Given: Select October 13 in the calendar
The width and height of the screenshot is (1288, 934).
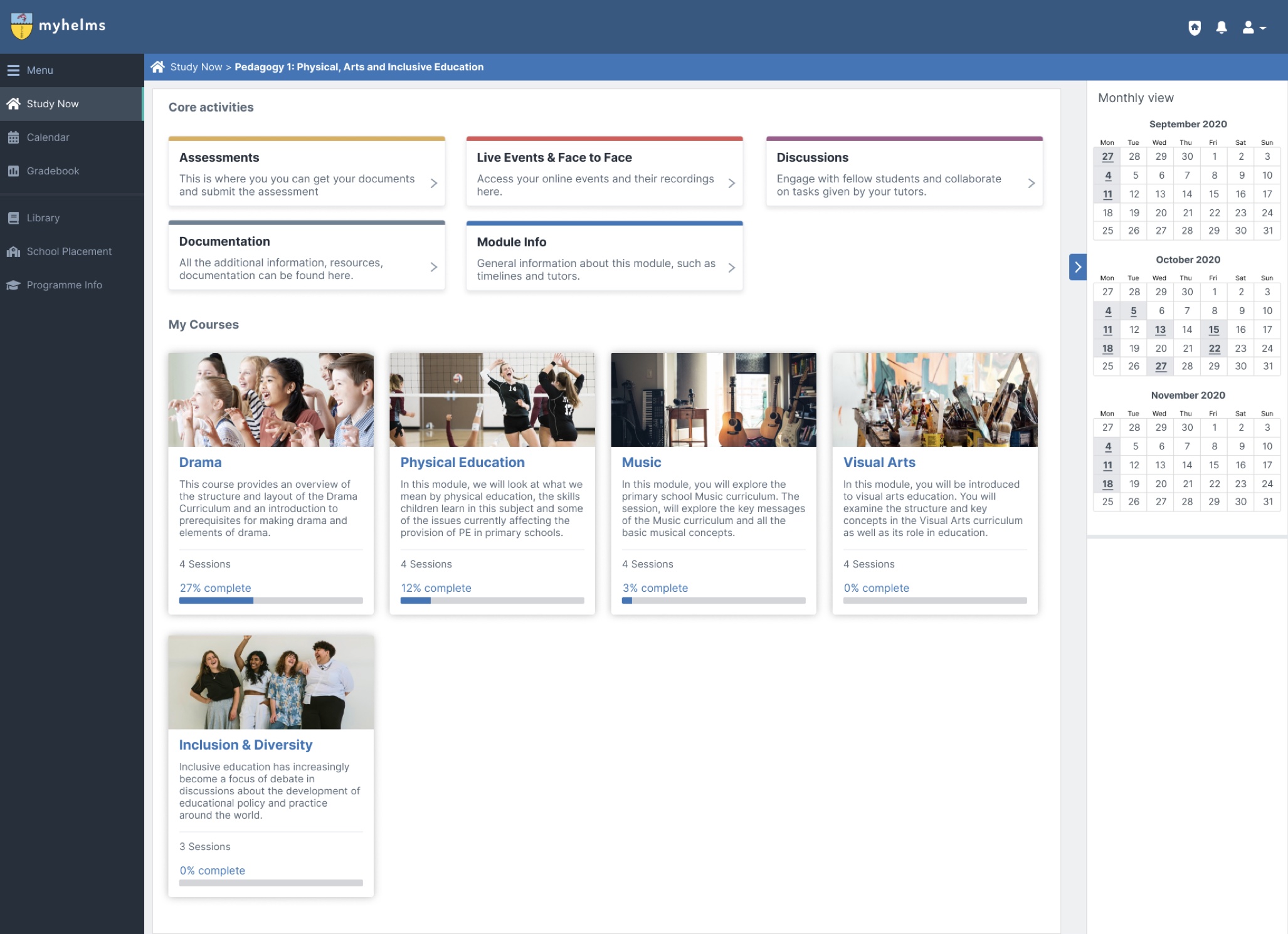Looking at the screenshot, I should (1160, 330).
